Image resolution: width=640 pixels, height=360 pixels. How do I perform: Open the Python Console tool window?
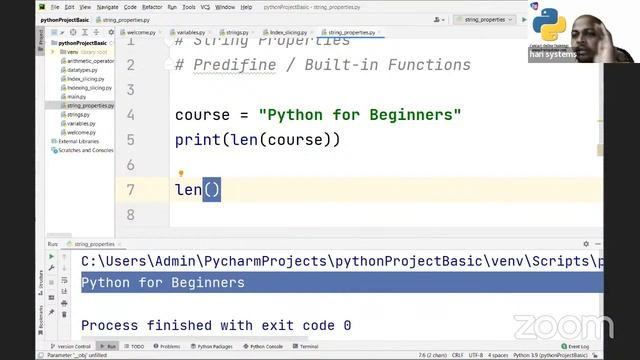click(262, 346)
